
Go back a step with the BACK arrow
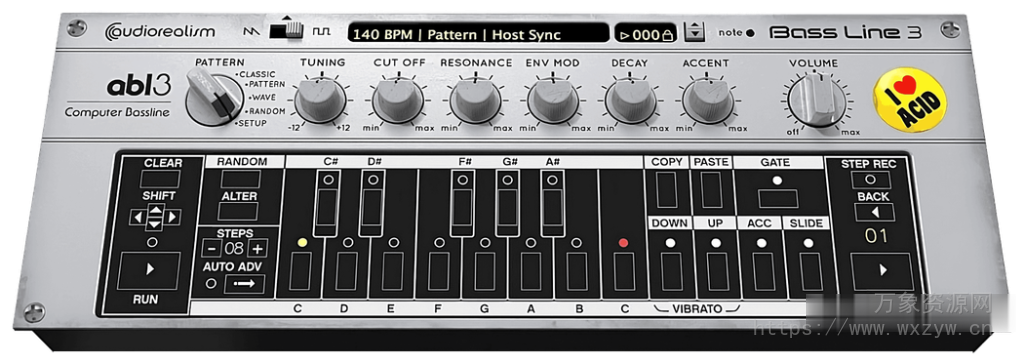[874, 212]
